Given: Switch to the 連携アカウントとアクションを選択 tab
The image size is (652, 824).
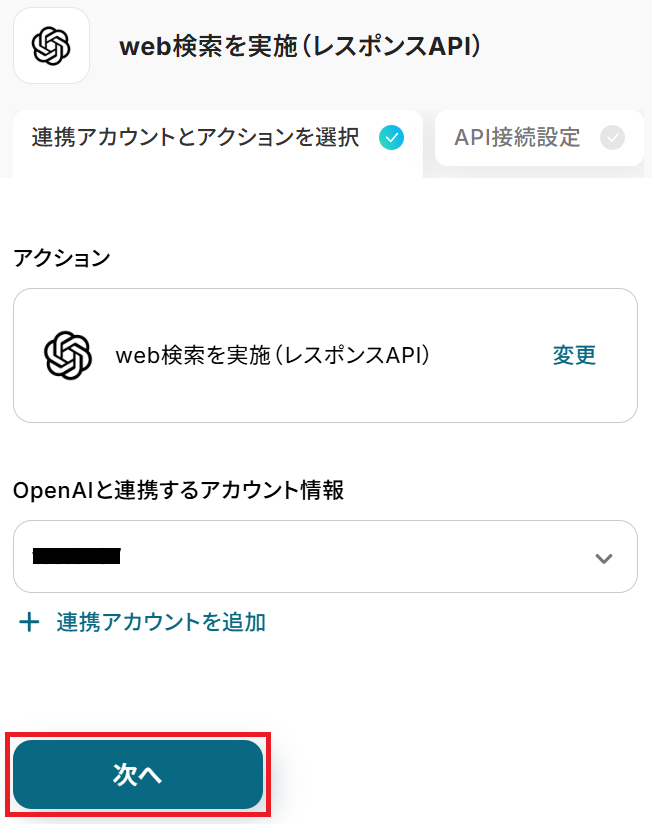Looking at the screenshot, I should 195,138.
